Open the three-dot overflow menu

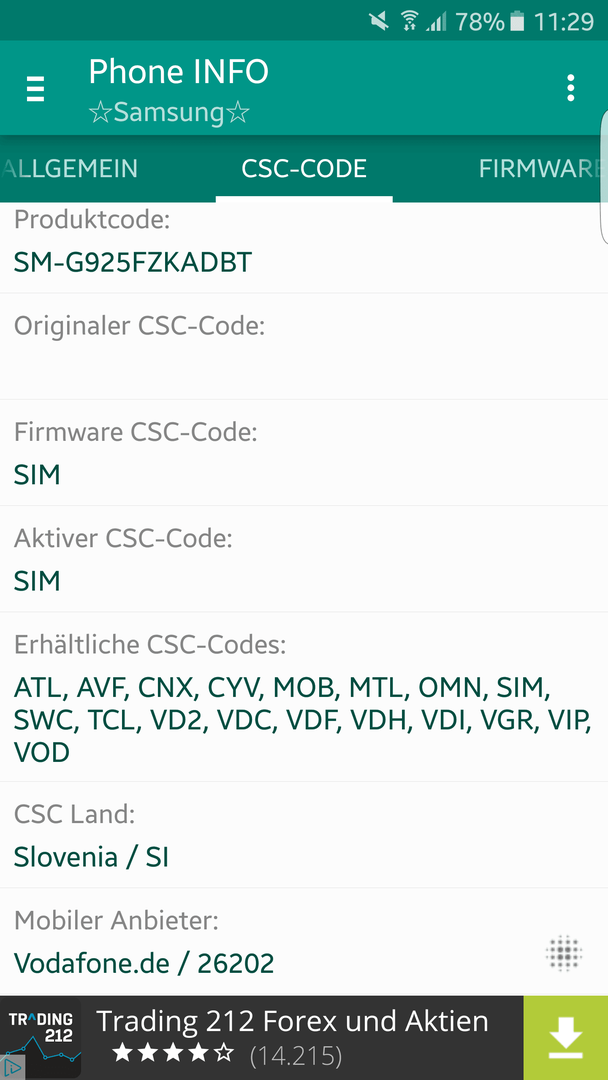[570, 88]
